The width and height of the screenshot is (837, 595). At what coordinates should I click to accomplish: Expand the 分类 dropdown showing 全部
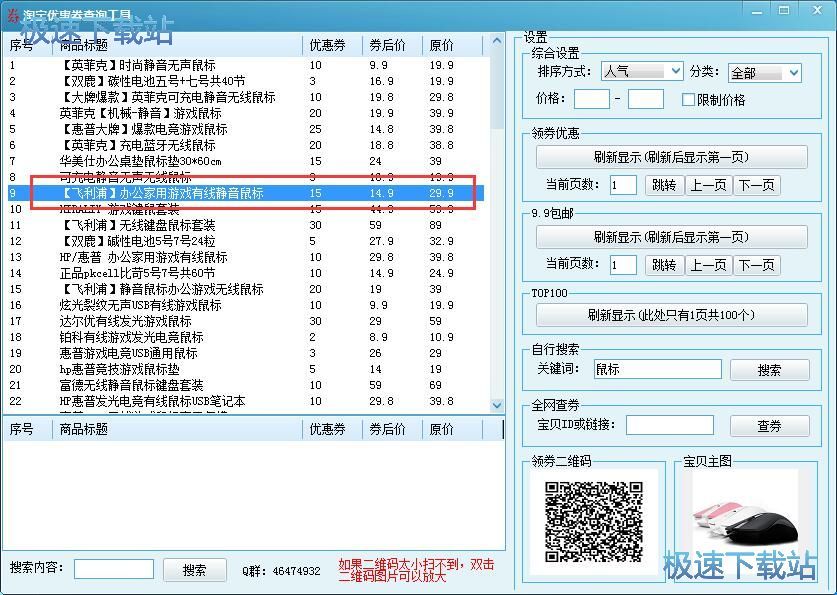(764, 73)
